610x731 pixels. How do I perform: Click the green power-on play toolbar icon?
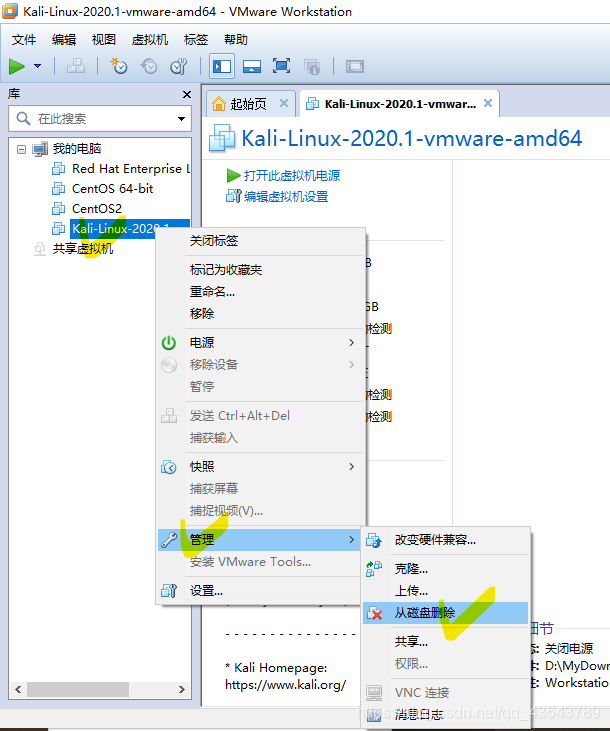point(17,66)
